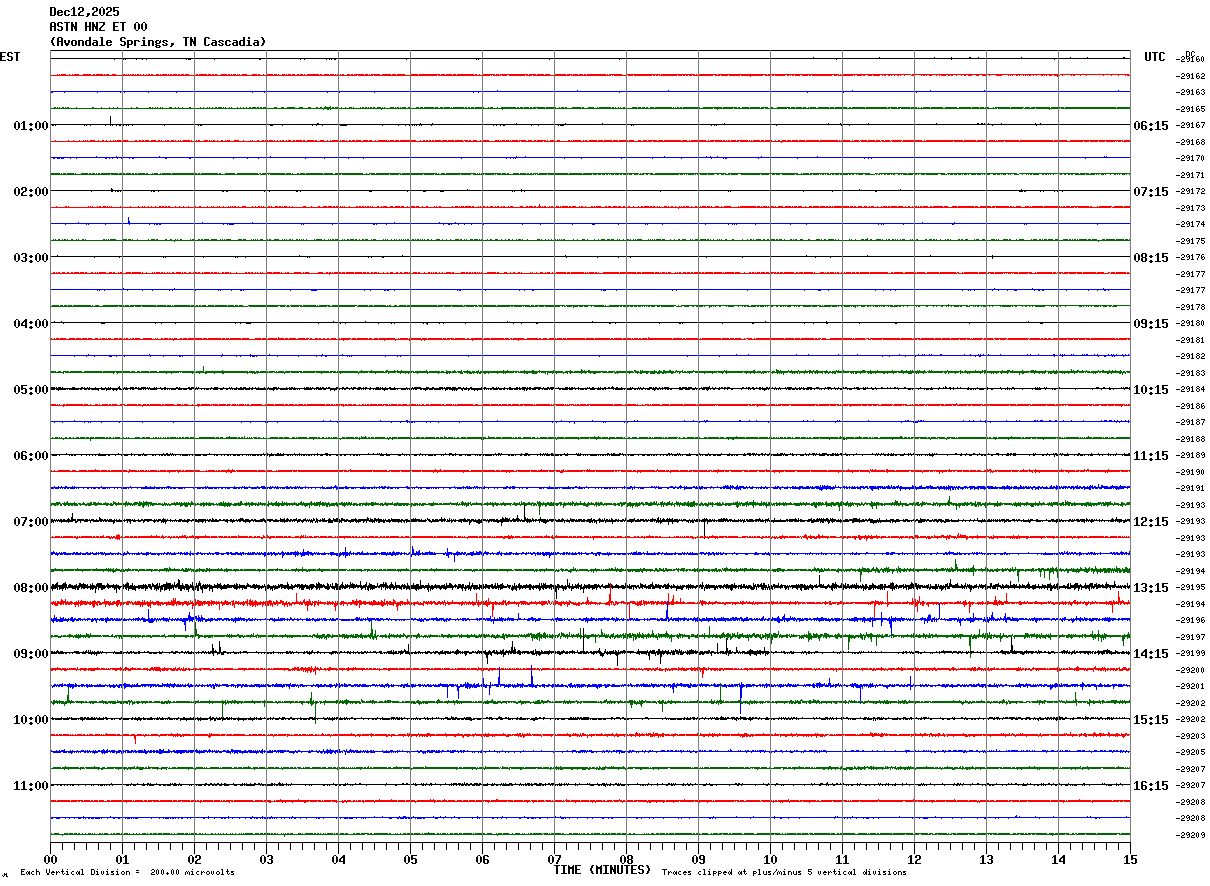Click the "01:00" EST hour label
The image size is (1210, 886).
[x=31, y=126]
